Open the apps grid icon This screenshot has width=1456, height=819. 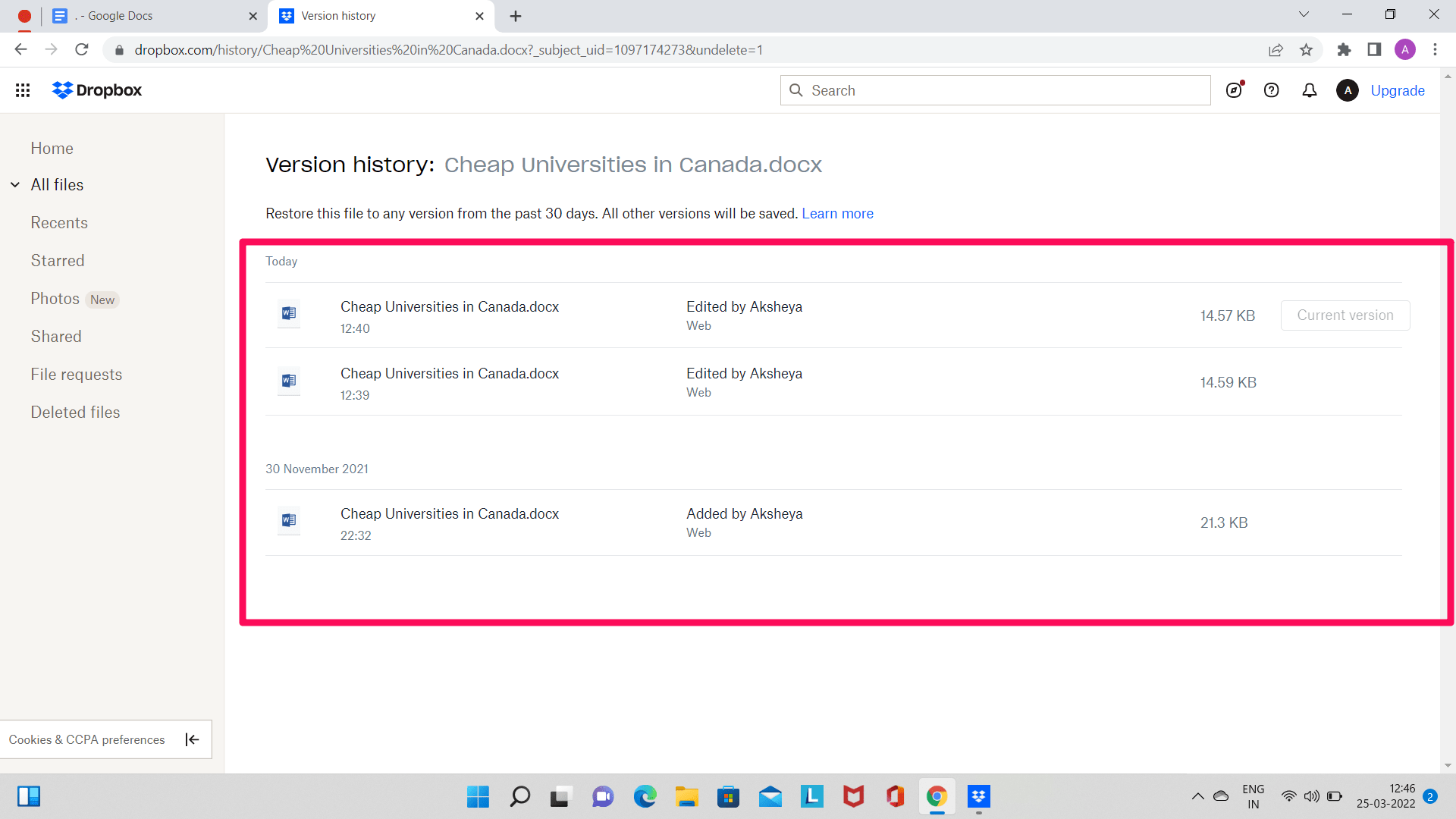[x=23, y=90]
